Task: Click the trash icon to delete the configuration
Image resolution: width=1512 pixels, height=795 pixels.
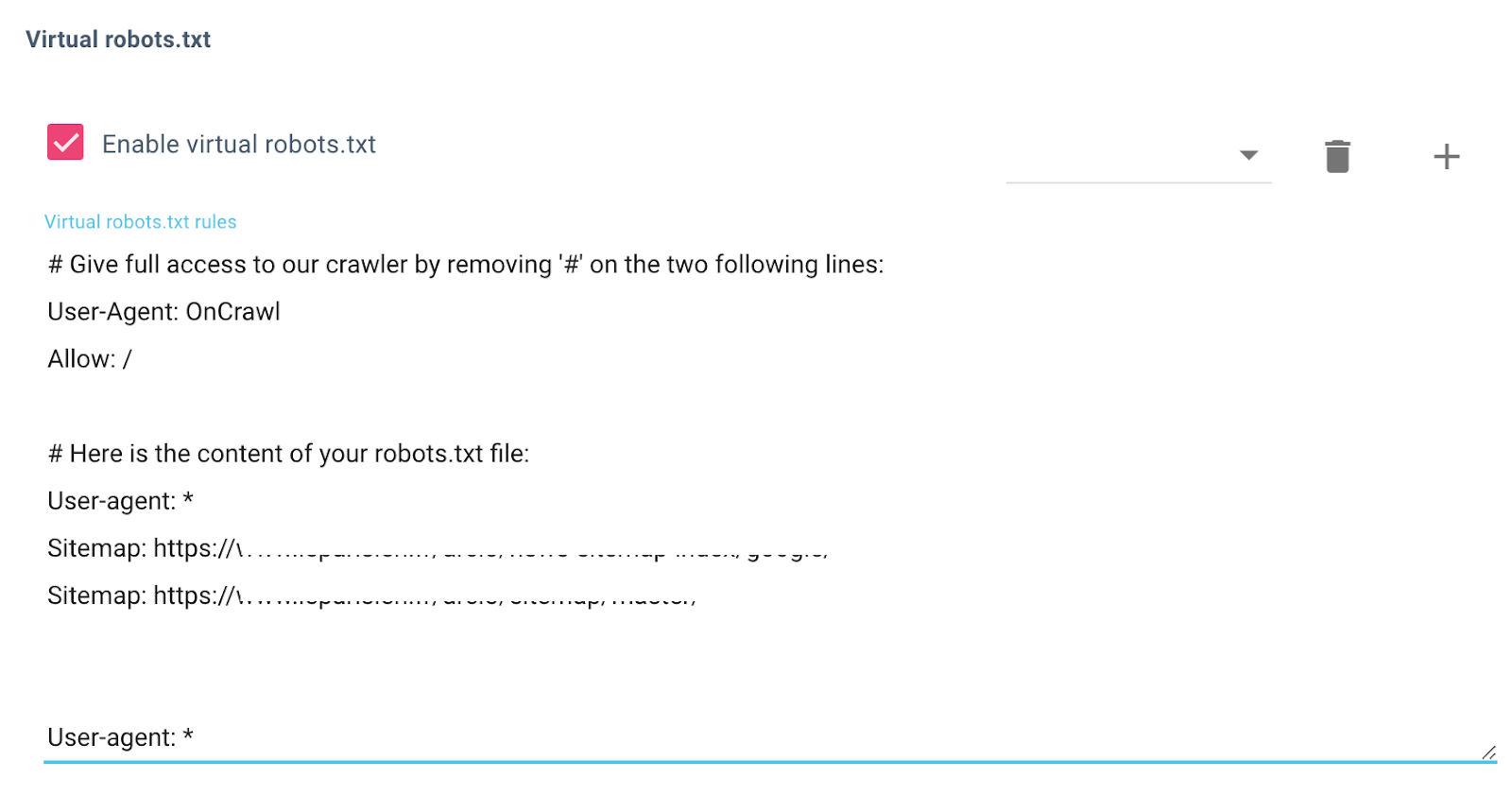Action: point(1337,156)
